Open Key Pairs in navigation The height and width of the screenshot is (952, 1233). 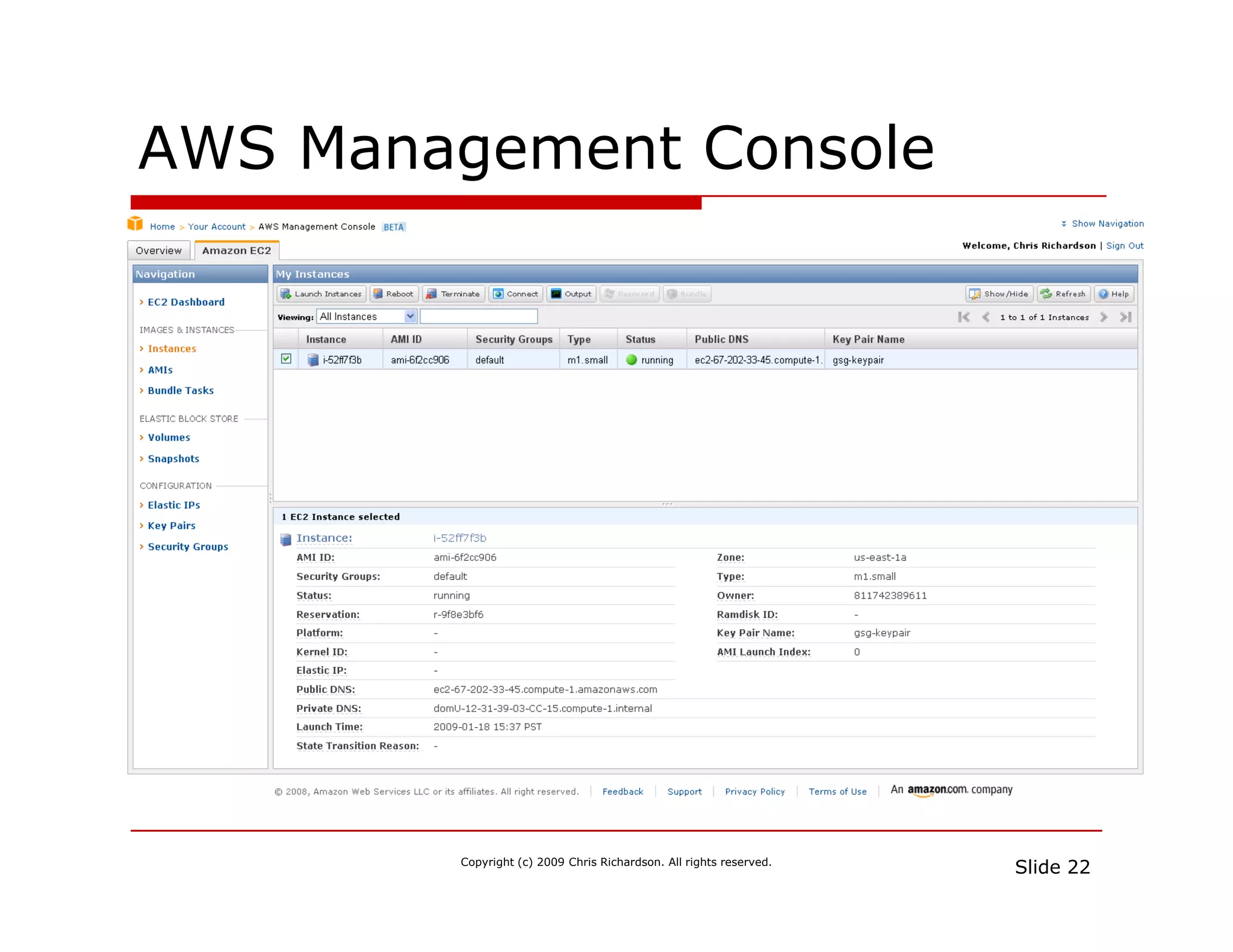point(172,525)
